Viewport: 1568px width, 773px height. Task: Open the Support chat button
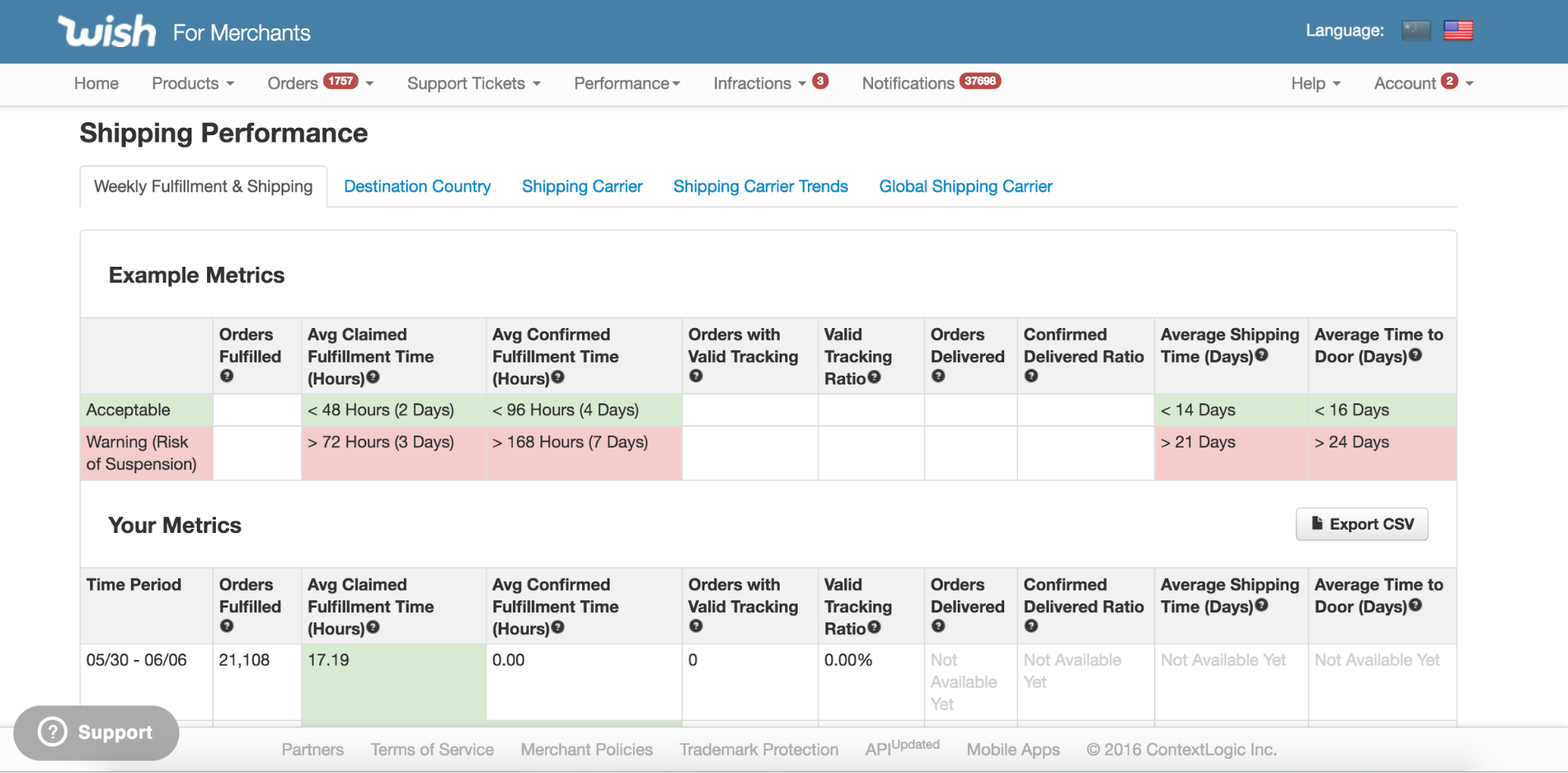[96, 732]
